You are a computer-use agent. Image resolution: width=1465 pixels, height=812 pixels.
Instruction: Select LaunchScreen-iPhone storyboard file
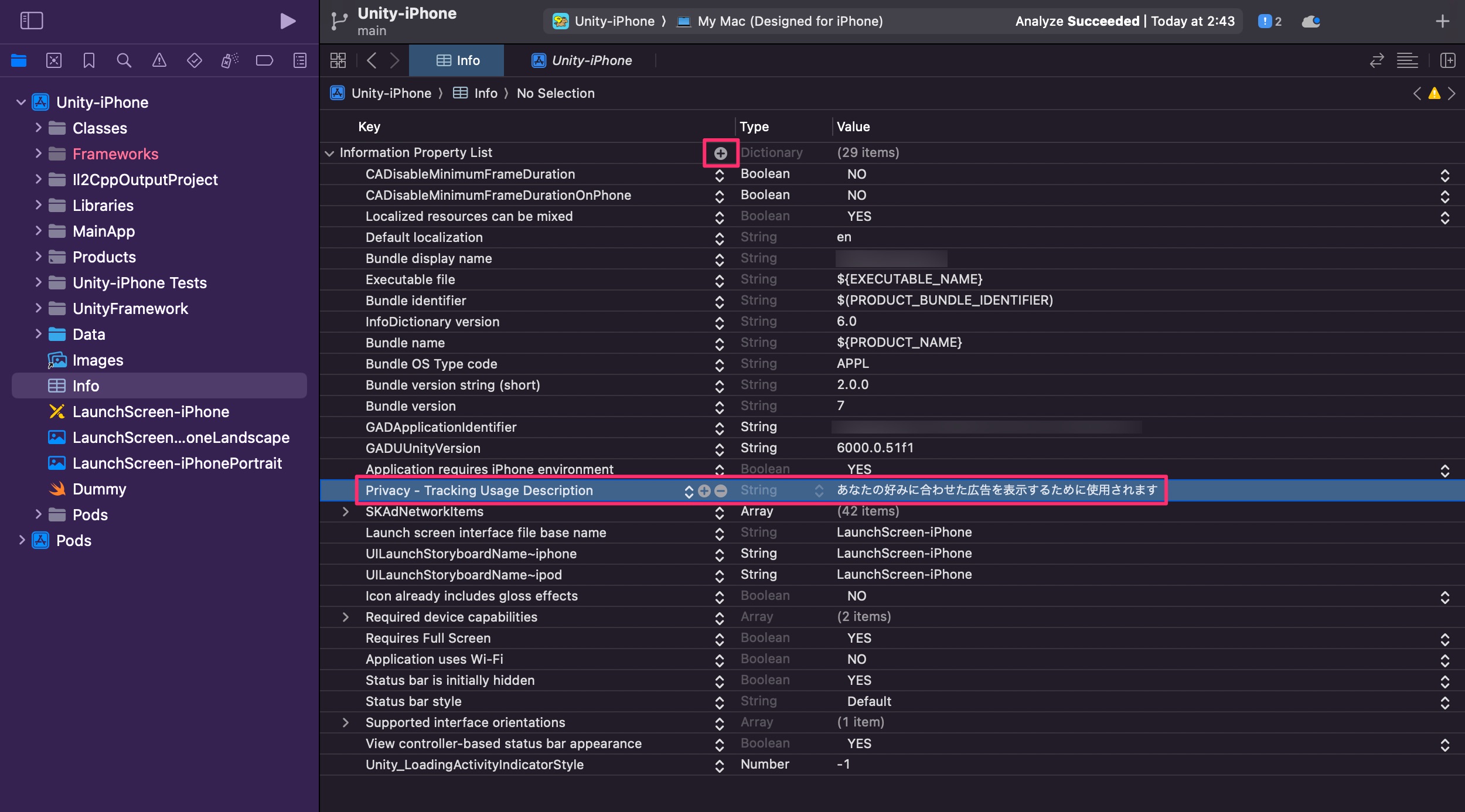click(139, 411)
